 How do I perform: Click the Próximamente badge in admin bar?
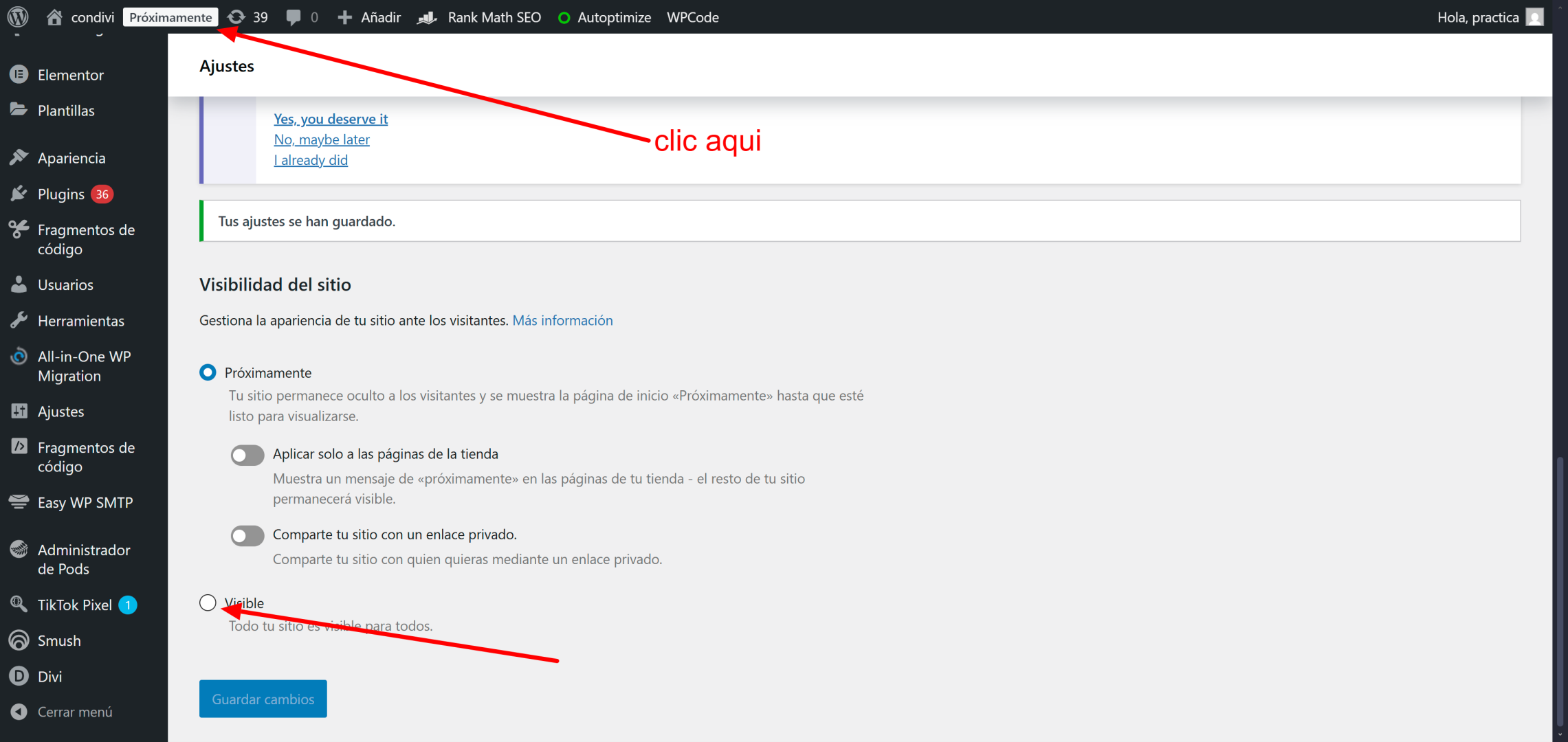coord(170,17)
